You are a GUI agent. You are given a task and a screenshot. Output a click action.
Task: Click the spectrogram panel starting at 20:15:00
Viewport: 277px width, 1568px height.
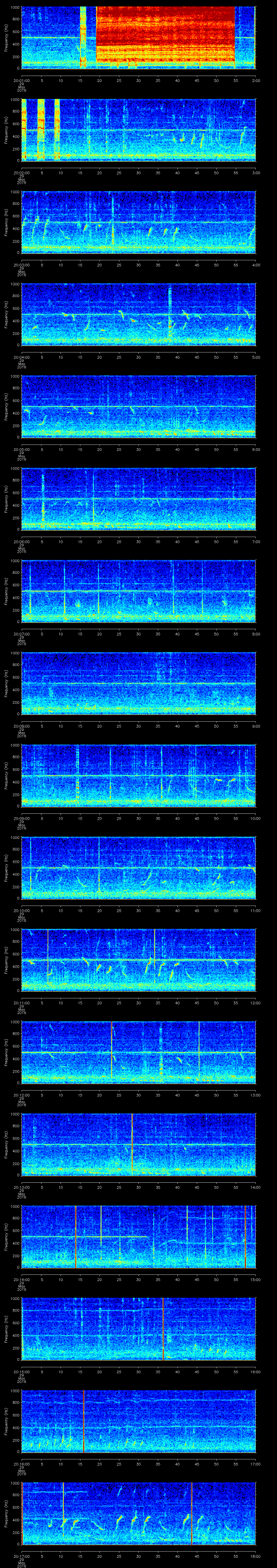(138, 1330)
